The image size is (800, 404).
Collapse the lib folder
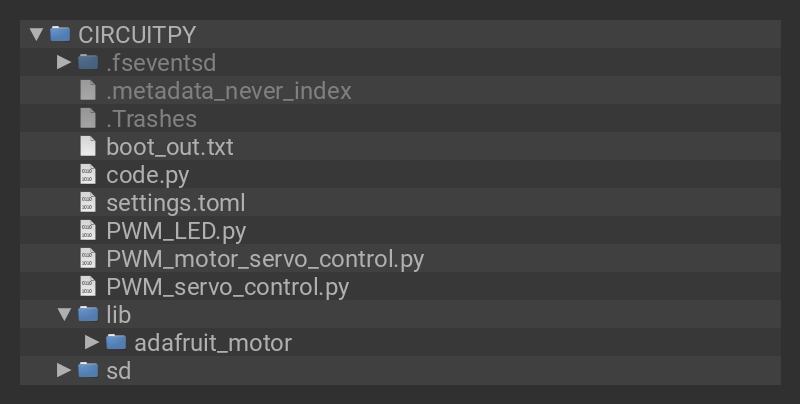coord(64,314)
